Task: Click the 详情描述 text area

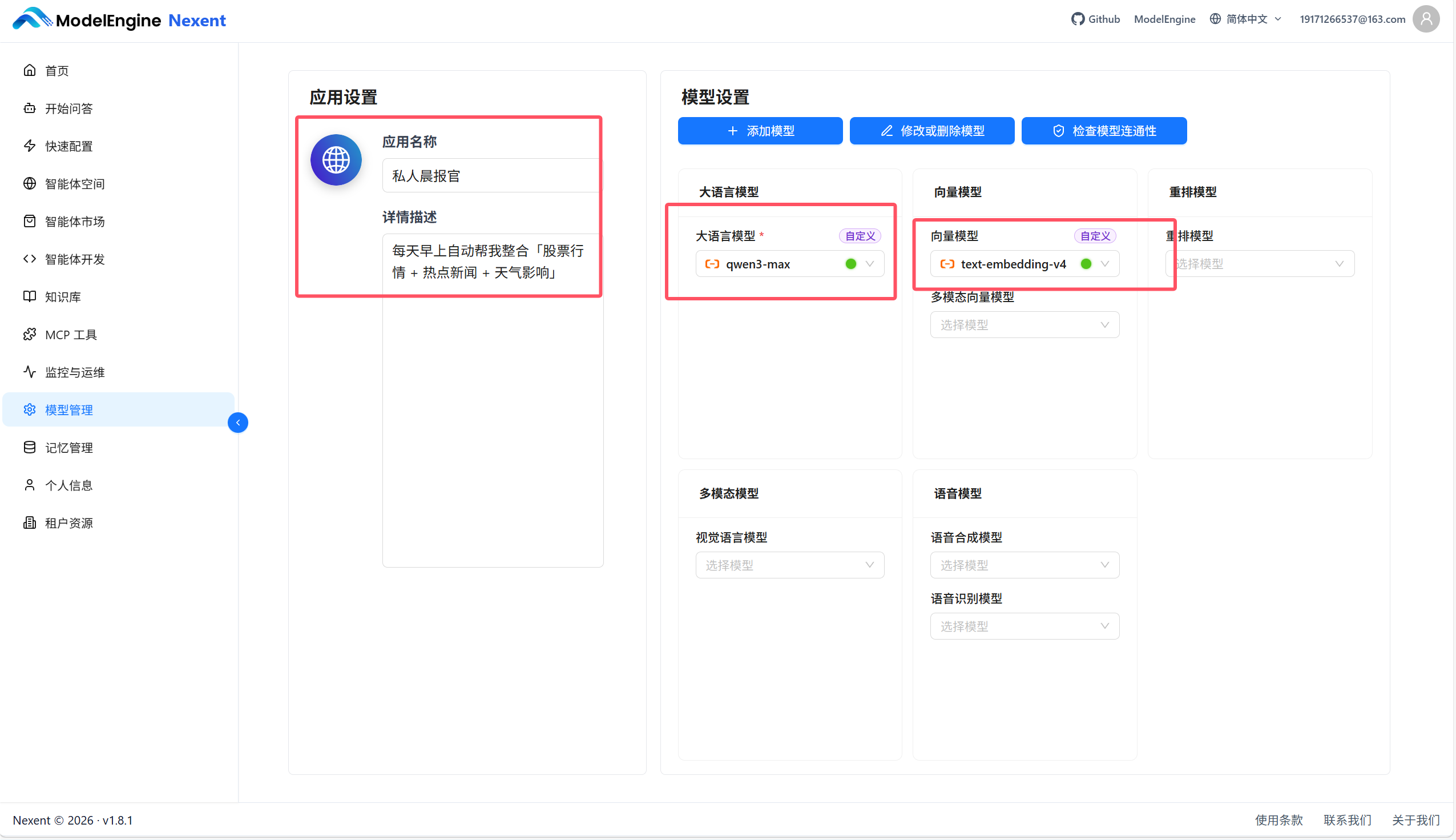Action: (493, 400)
